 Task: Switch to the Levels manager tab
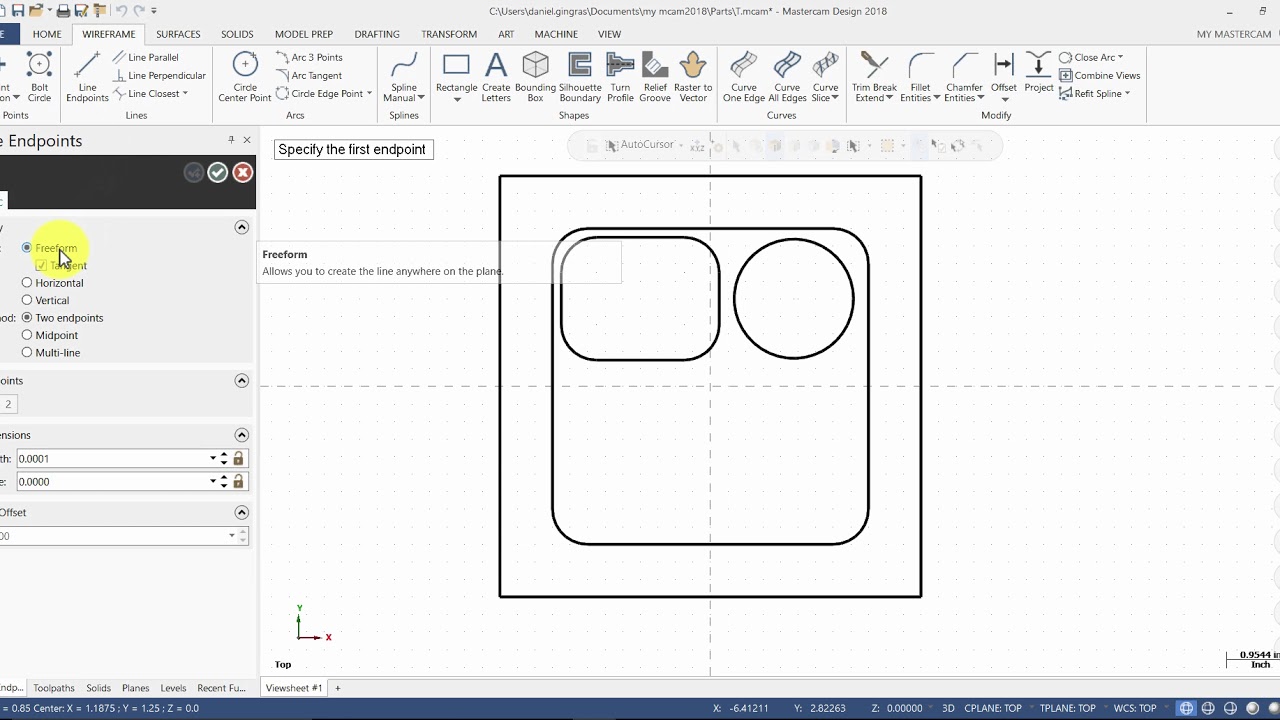(173, 688)
